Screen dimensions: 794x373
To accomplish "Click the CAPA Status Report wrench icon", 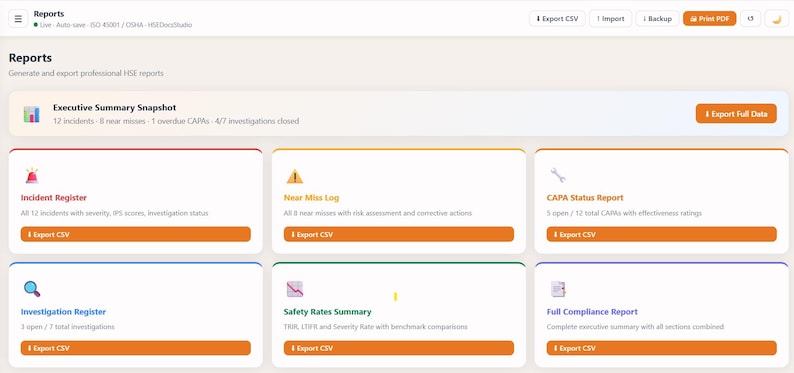I will coord(558,176).
